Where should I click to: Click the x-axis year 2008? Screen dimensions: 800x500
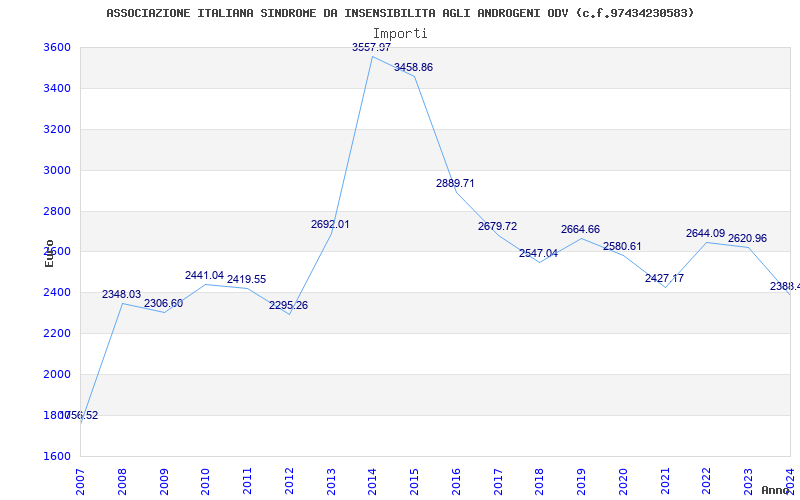click(122, 482)
